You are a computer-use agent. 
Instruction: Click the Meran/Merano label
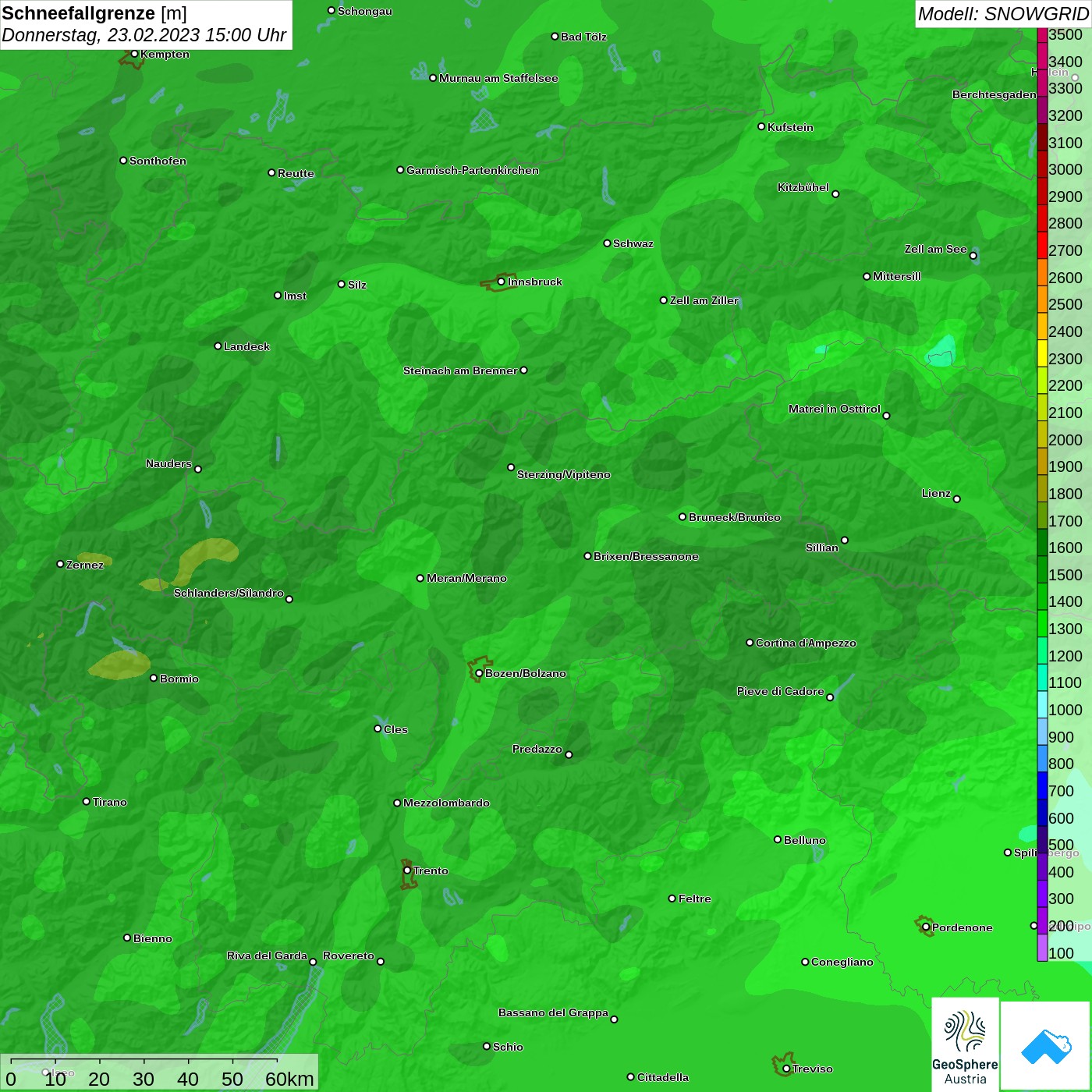click(x=466, y=578)
